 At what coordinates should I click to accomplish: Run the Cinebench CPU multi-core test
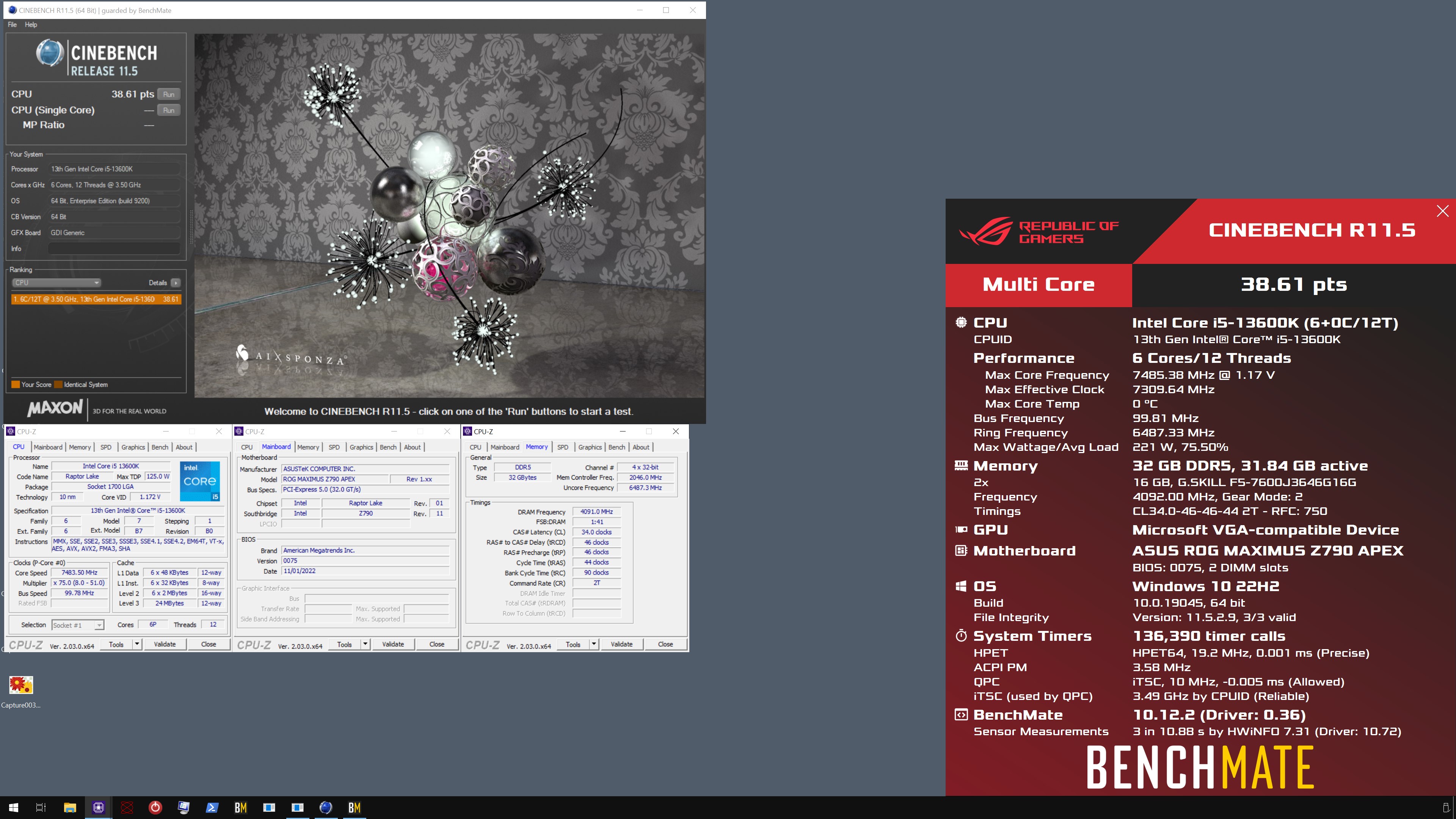tap(168, 94)
